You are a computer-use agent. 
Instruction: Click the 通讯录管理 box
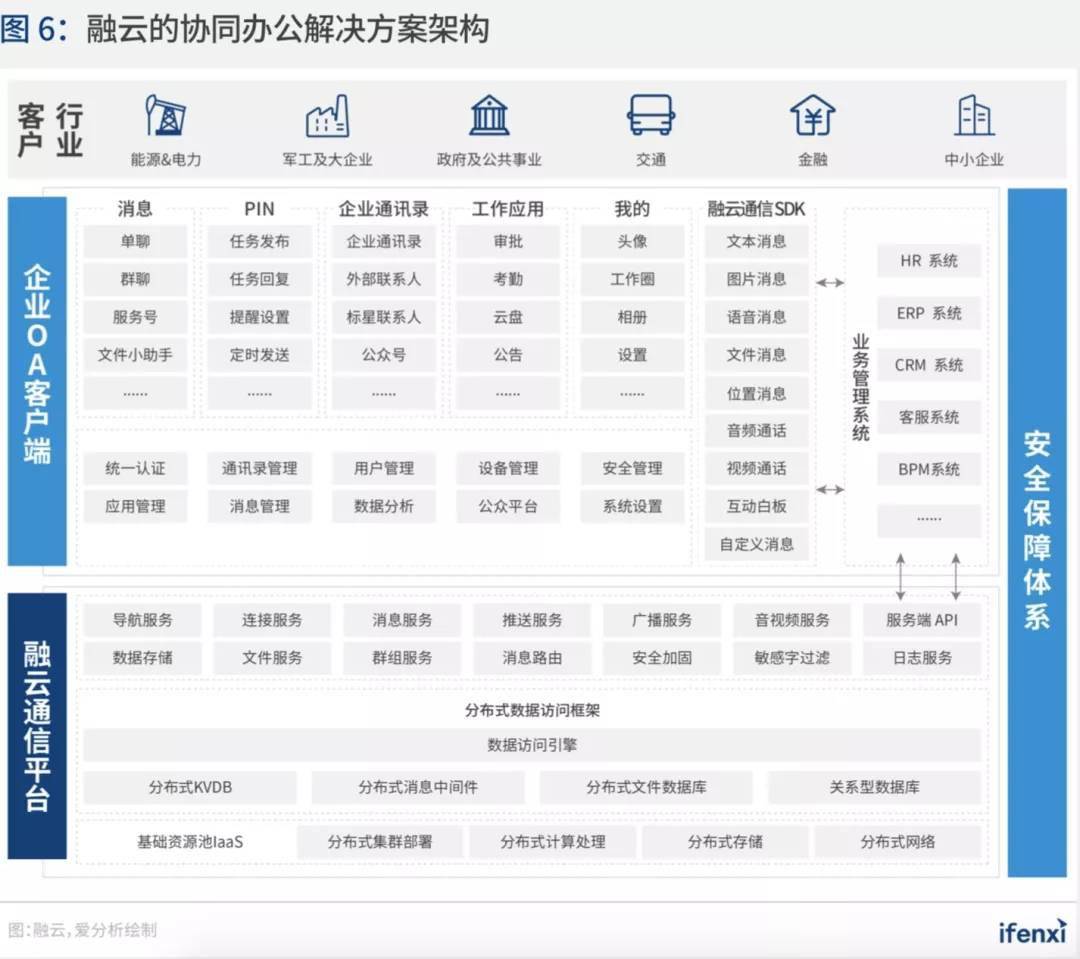click(x=260, y=468)
